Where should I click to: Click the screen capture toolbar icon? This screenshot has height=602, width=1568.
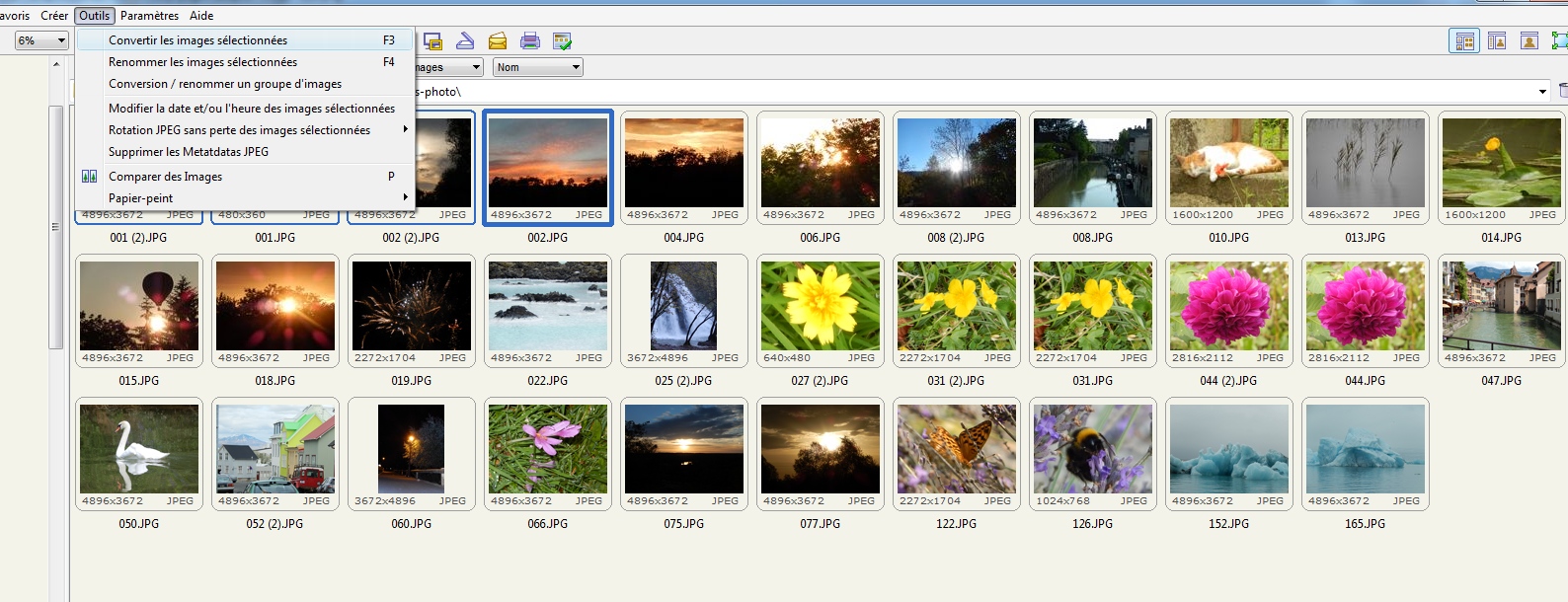[x=432, y=41]
